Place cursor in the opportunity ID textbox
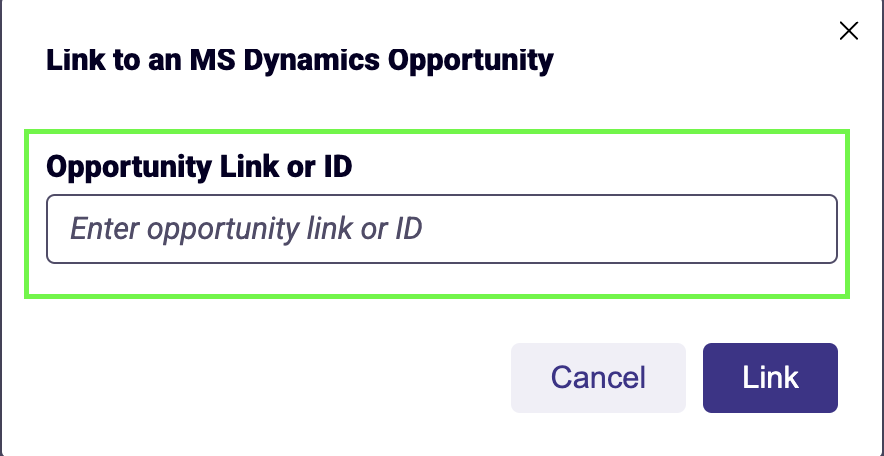Image resolution: width=884 pixels, height=456 pixels. click(442, 229)
